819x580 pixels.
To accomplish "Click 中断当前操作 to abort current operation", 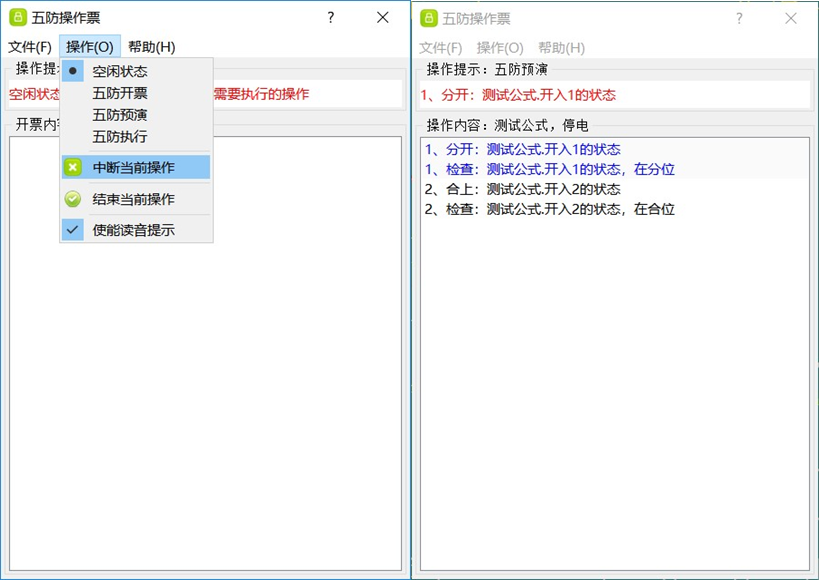I will click(135, 167).
